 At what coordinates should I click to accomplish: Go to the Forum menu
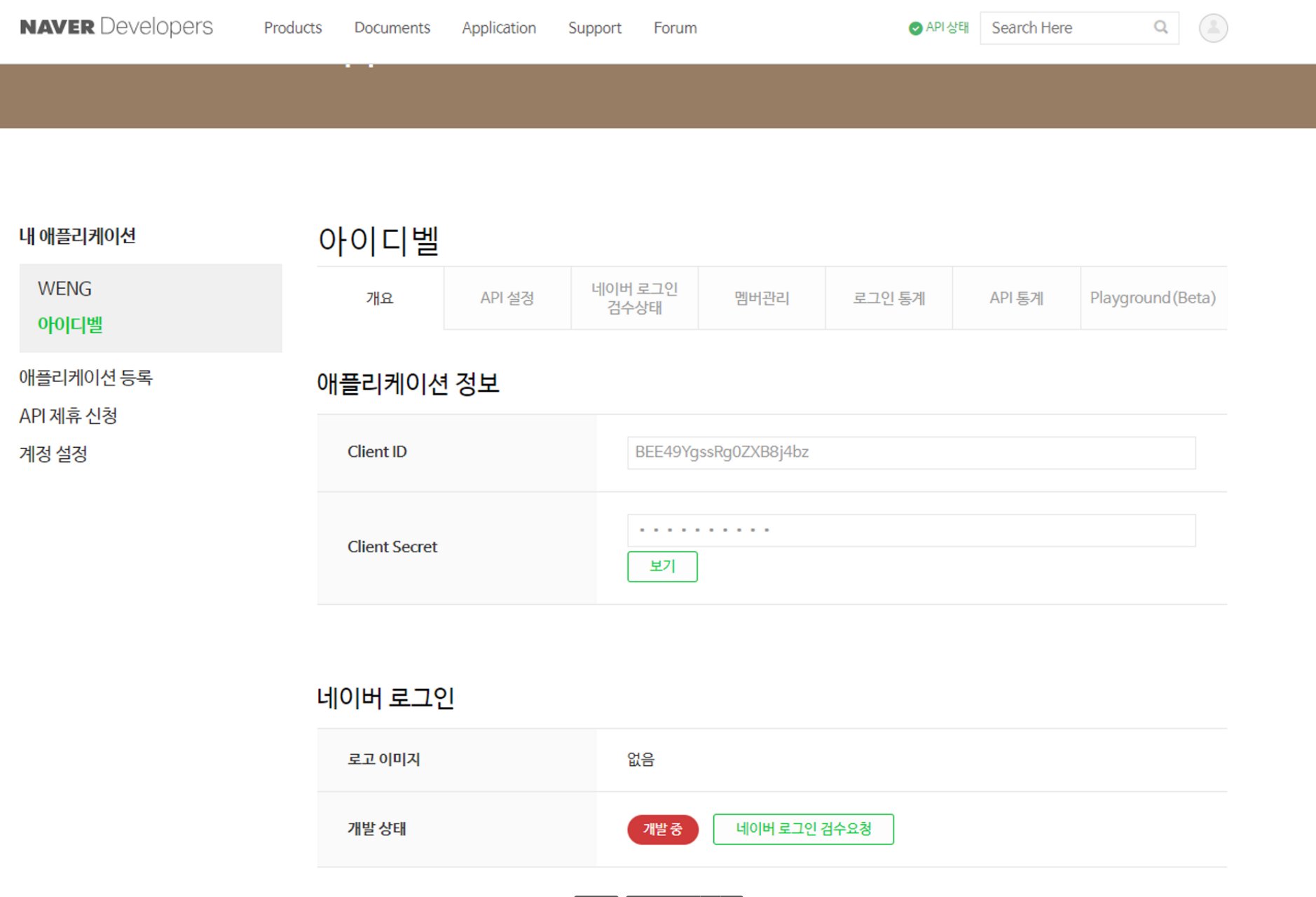coord(676,28)
